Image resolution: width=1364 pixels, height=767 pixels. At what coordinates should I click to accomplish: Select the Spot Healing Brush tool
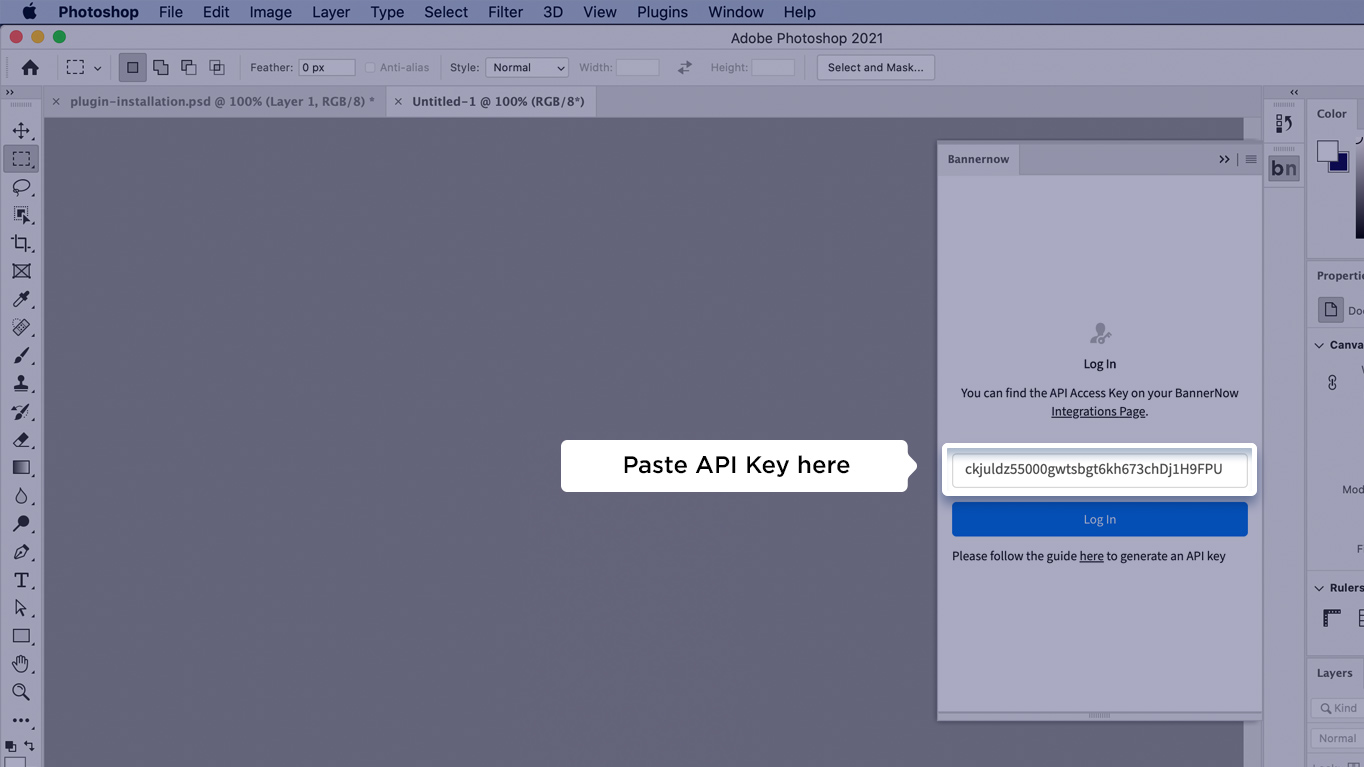(21, 327)
